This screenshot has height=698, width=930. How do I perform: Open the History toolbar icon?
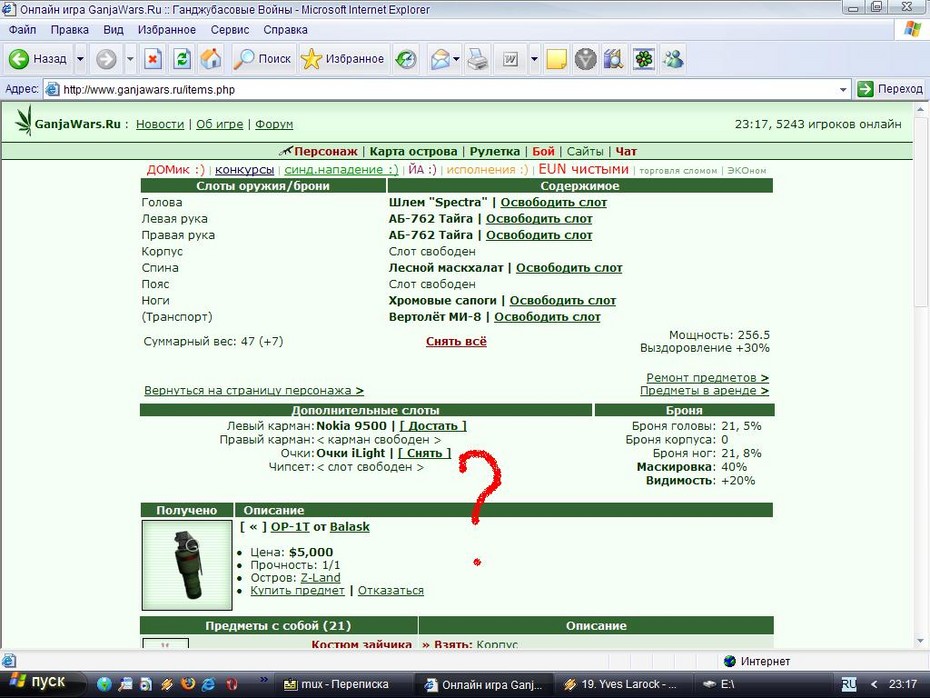406,59
